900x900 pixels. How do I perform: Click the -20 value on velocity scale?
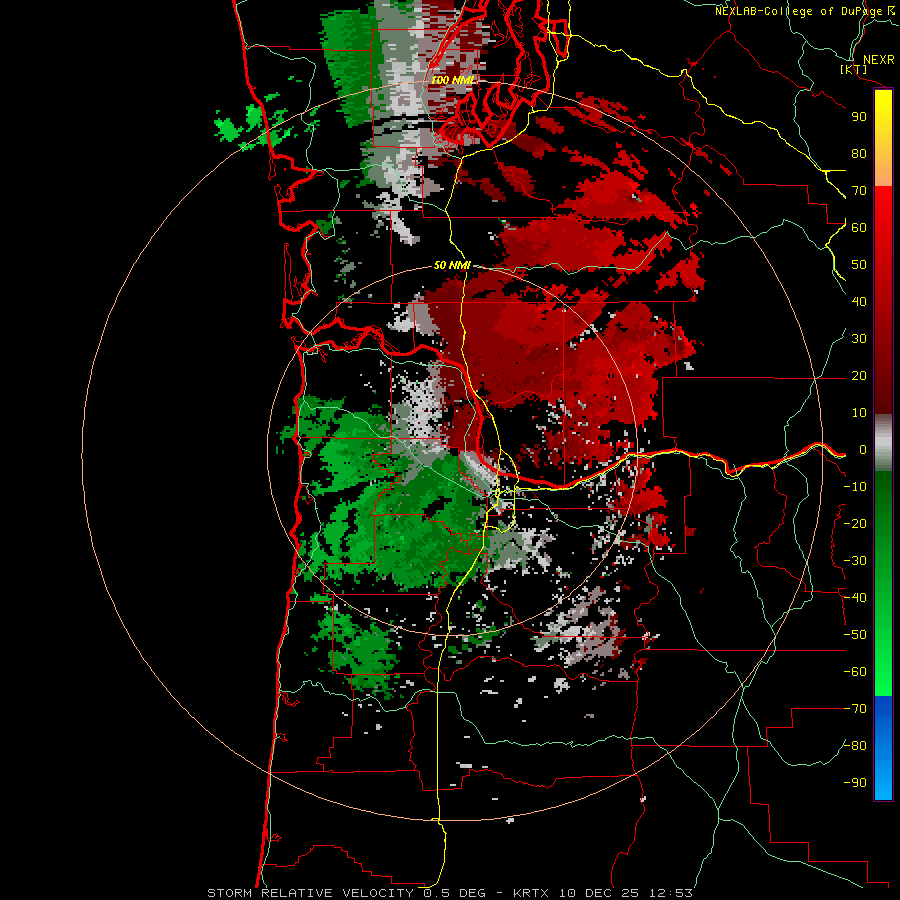tap(855, 523)
